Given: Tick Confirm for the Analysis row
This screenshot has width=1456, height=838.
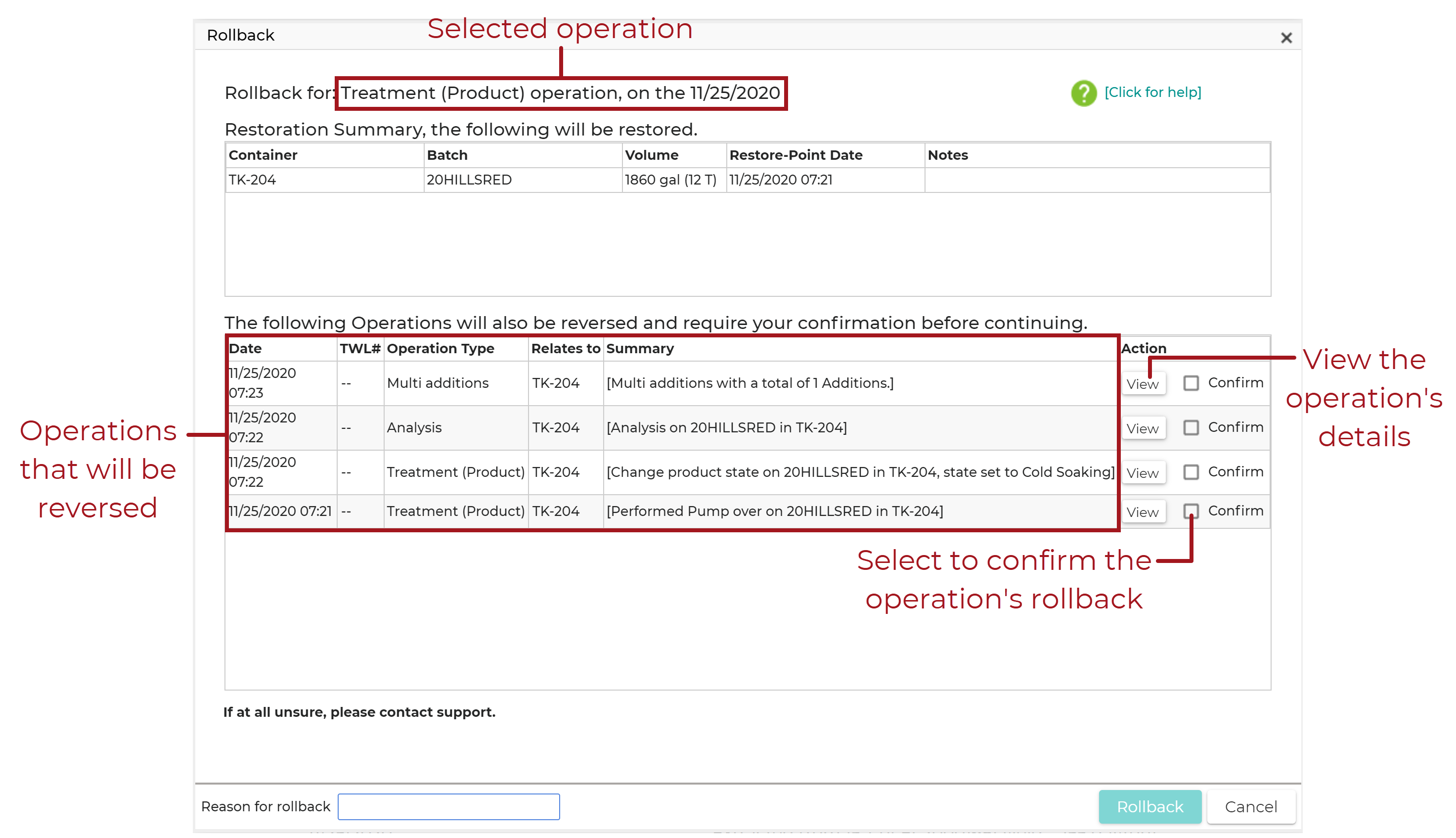Looking at the screenshot, I should click(x=1191, y=427).
